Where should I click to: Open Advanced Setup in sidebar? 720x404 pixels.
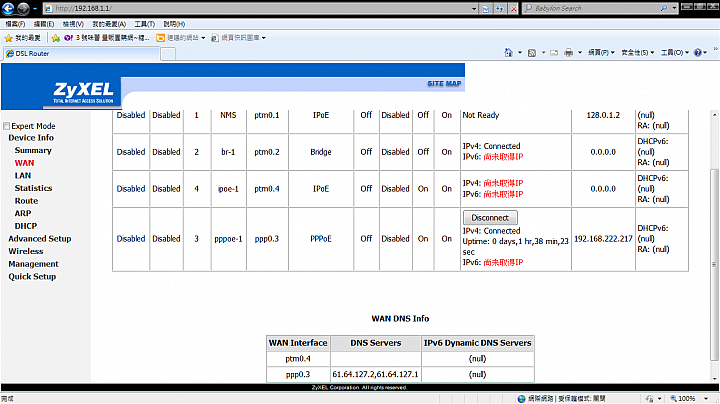pyautogui.click(x=39, y=239)
